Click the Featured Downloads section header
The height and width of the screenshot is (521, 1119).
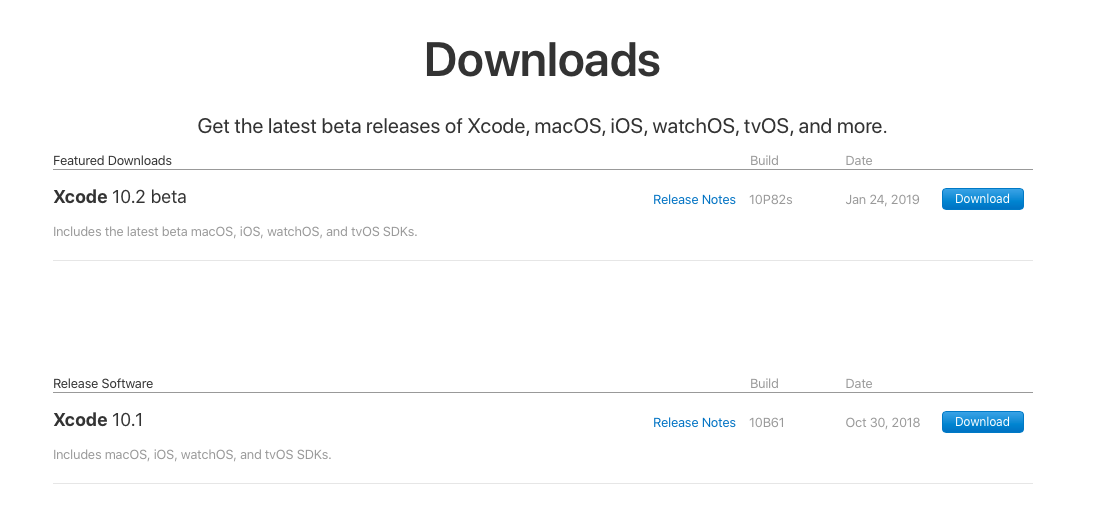[x=113, y=161]
